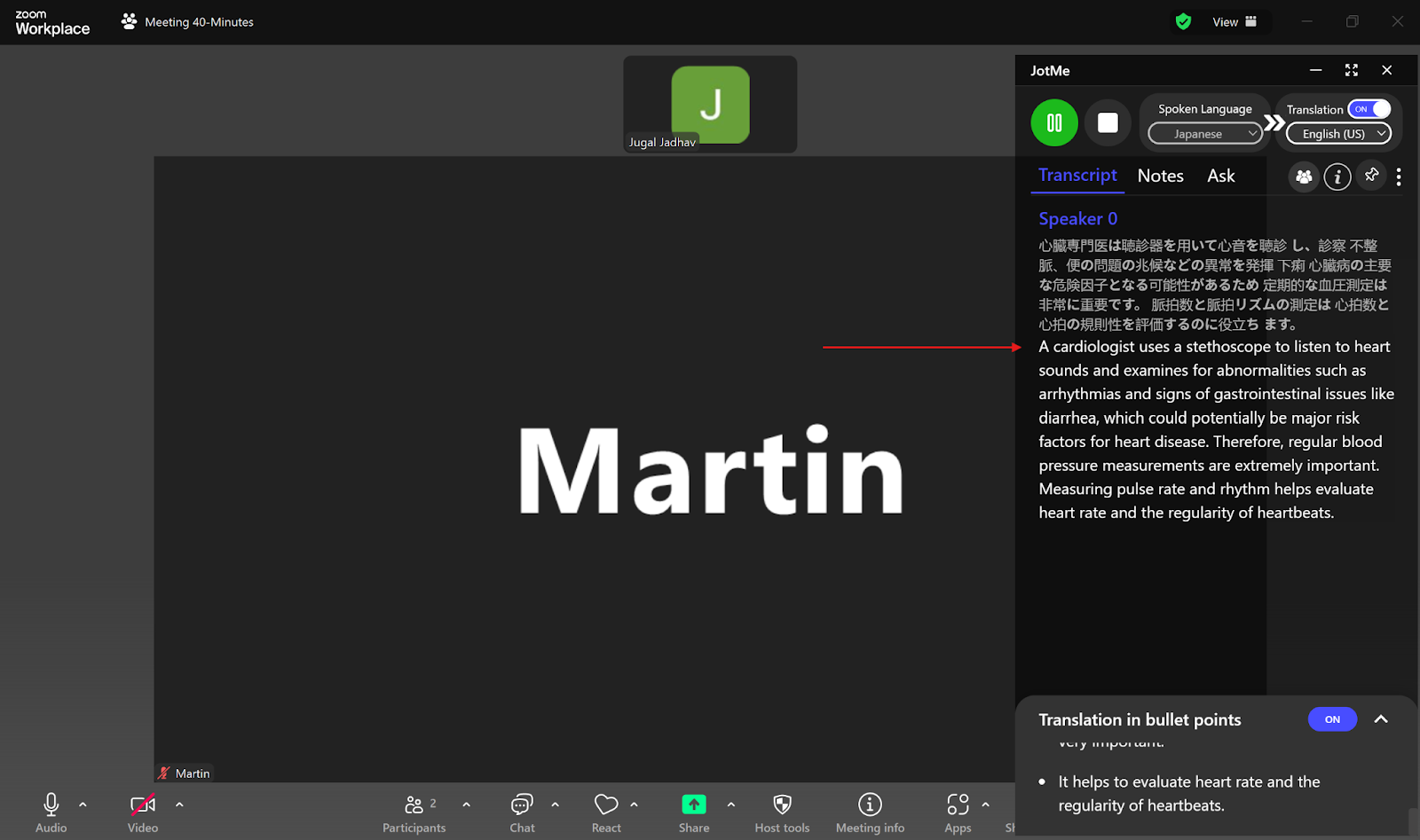
Task: Open Meeting info in the toolbar
Action: pos(870,812)
